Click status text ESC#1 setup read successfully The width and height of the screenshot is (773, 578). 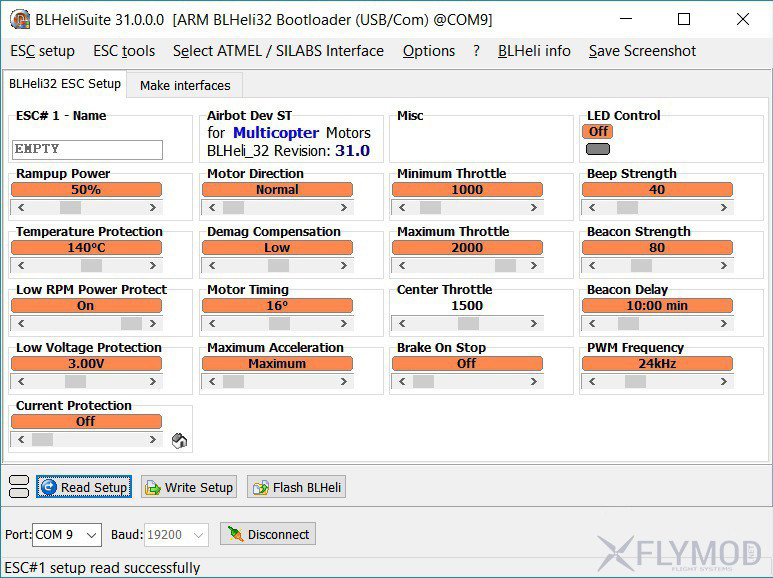(103, 568)
